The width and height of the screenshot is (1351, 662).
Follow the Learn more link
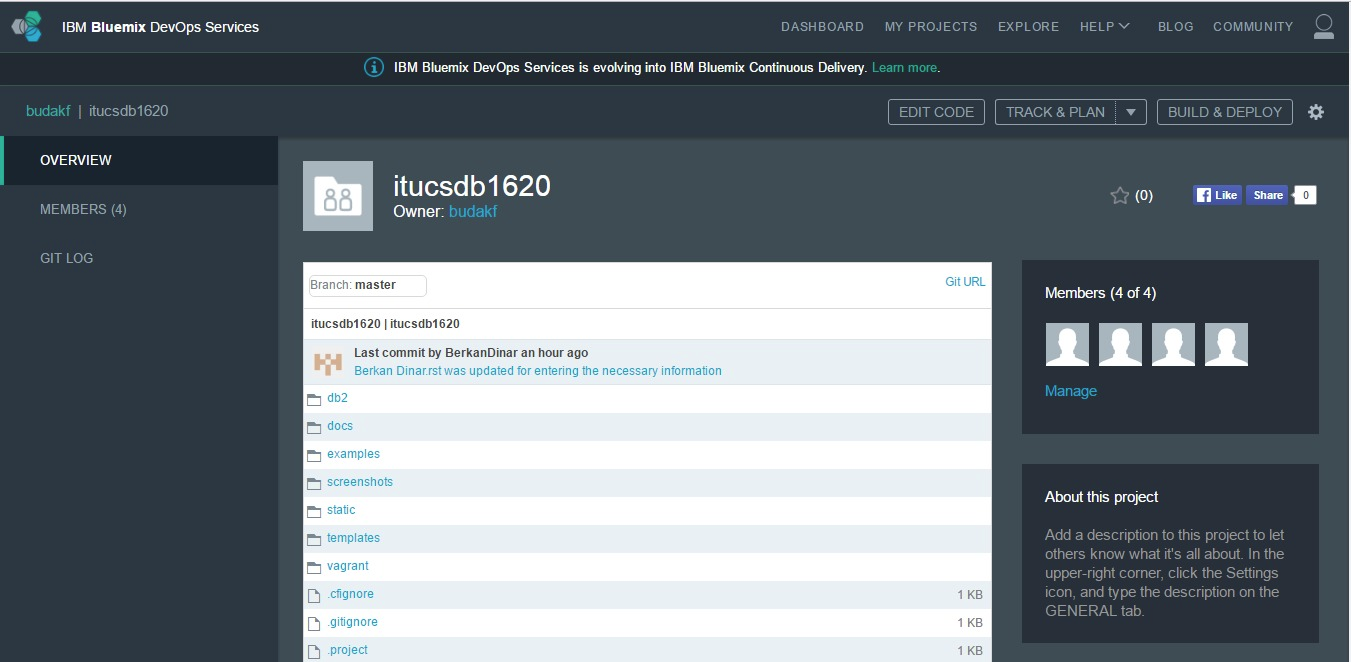click(x=904, y=68)
